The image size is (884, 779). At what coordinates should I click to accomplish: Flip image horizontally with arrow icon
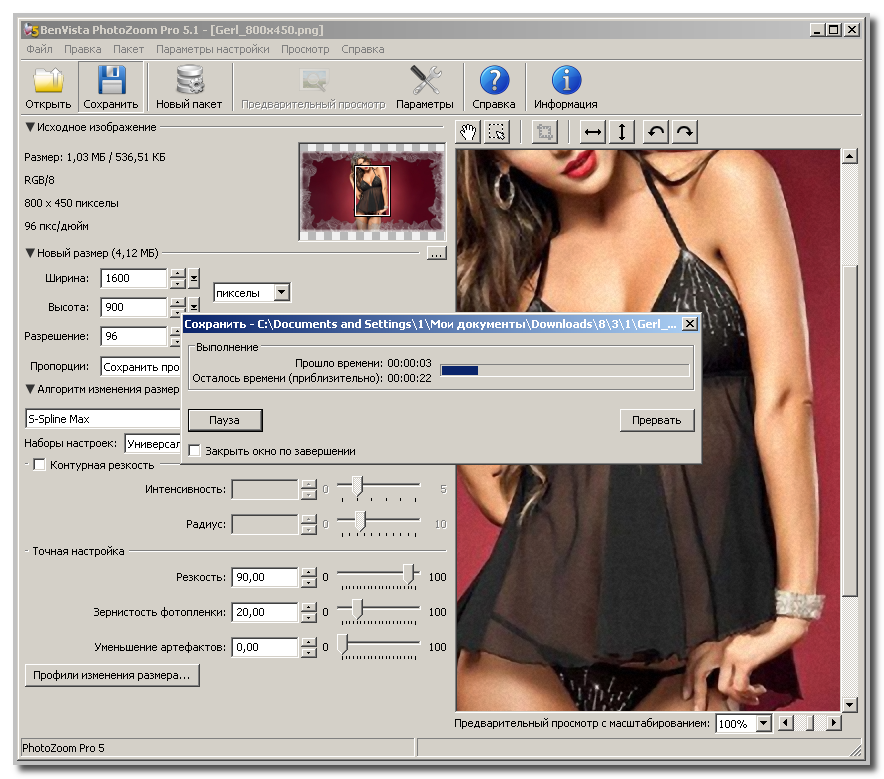594,132
